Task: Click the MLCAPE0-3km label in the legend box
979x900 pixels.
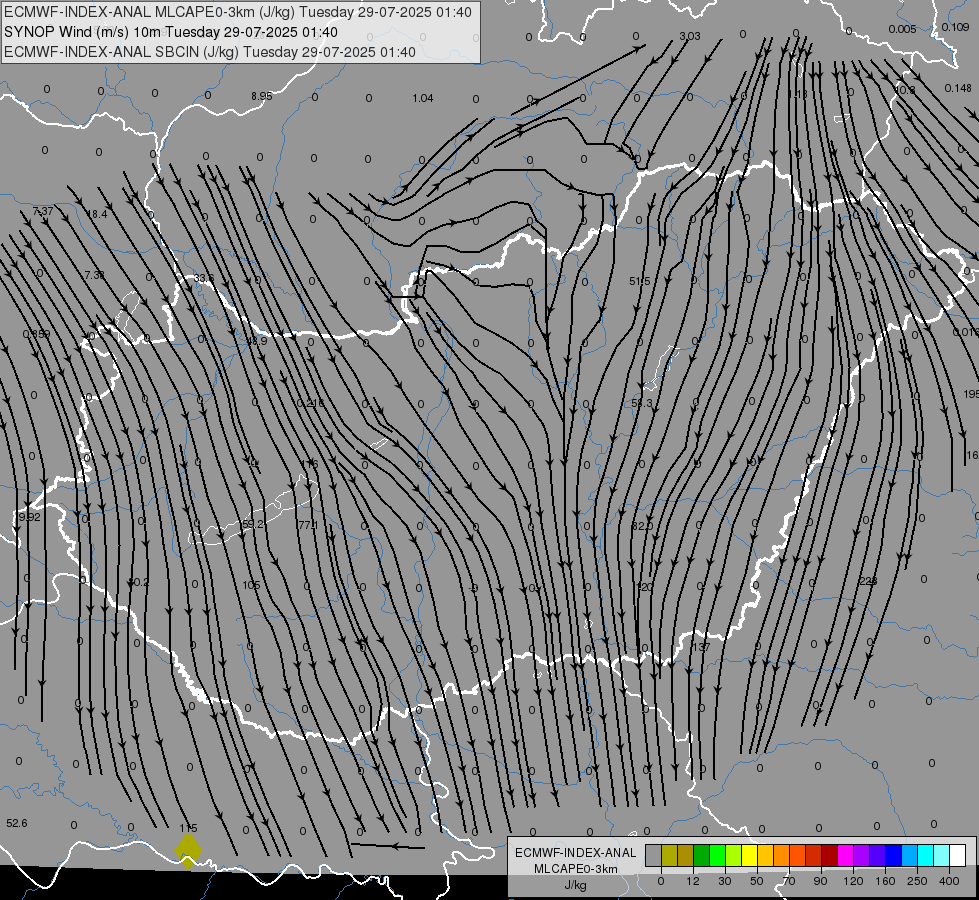Action: [x=576, y=869]
